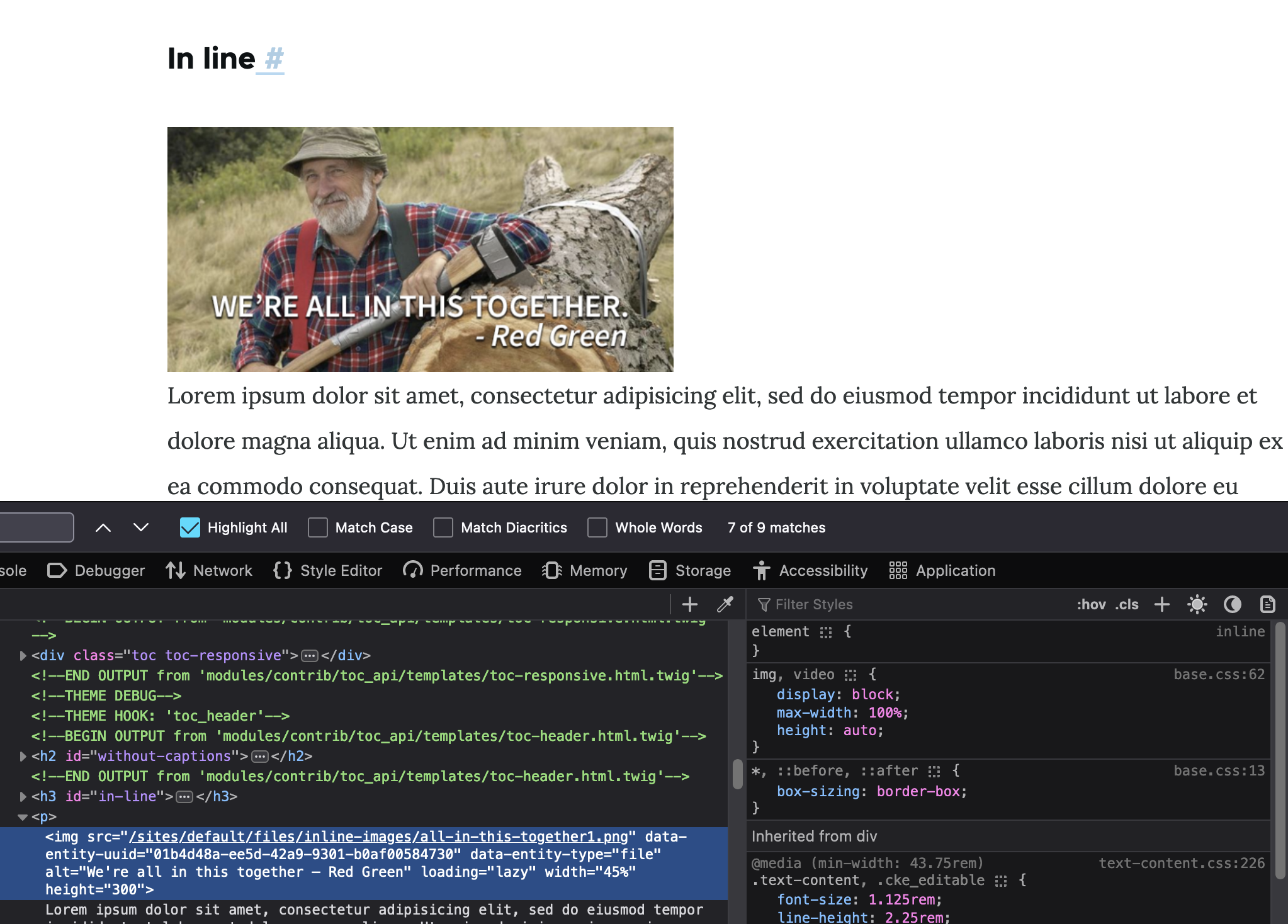The image size is (1288, 924).
Task: Collapse the open p element node
Action: point(23,817)
